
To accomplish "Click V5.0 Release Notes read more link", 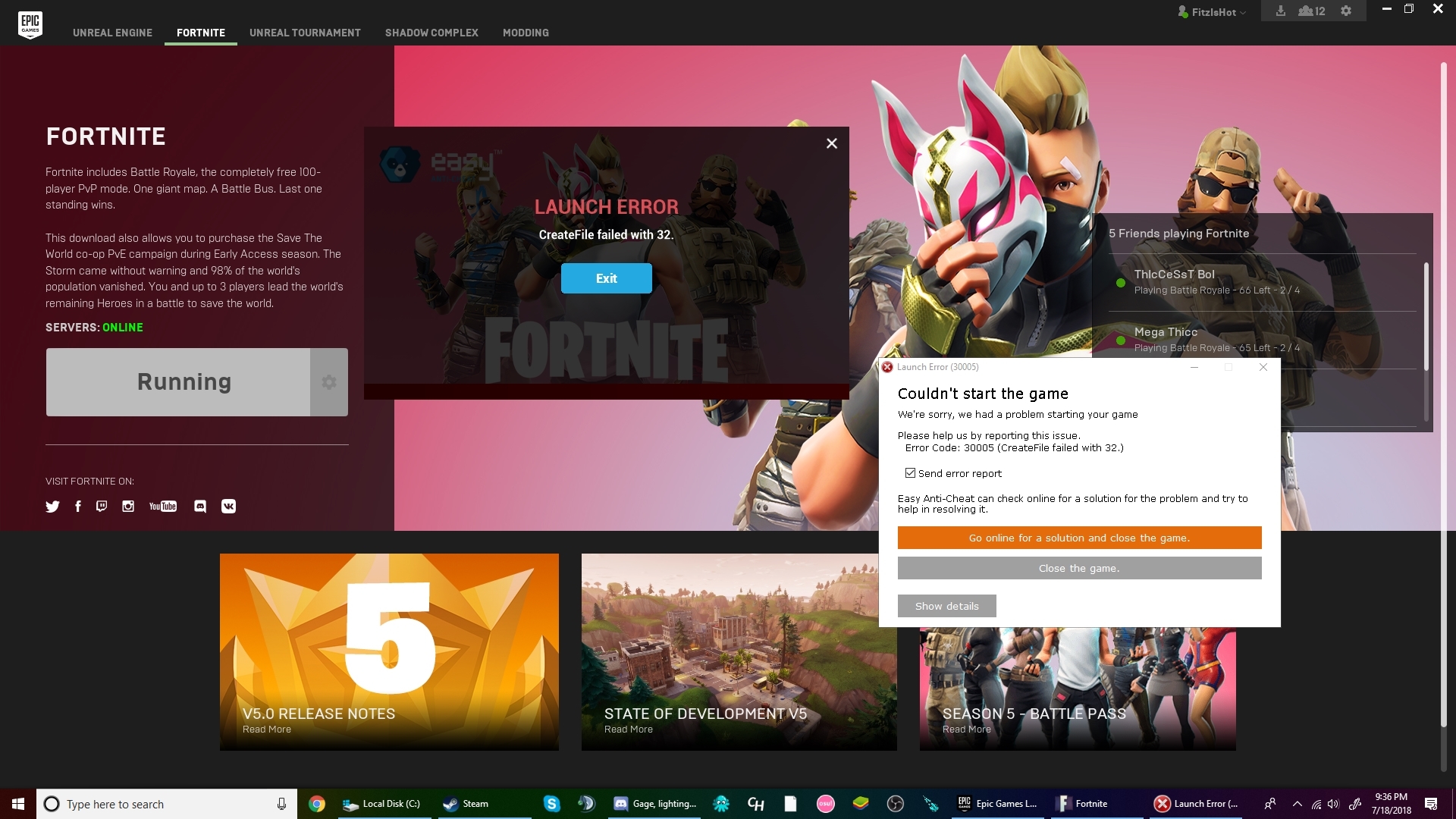I will pyautogui.click(x=266, y=729).
